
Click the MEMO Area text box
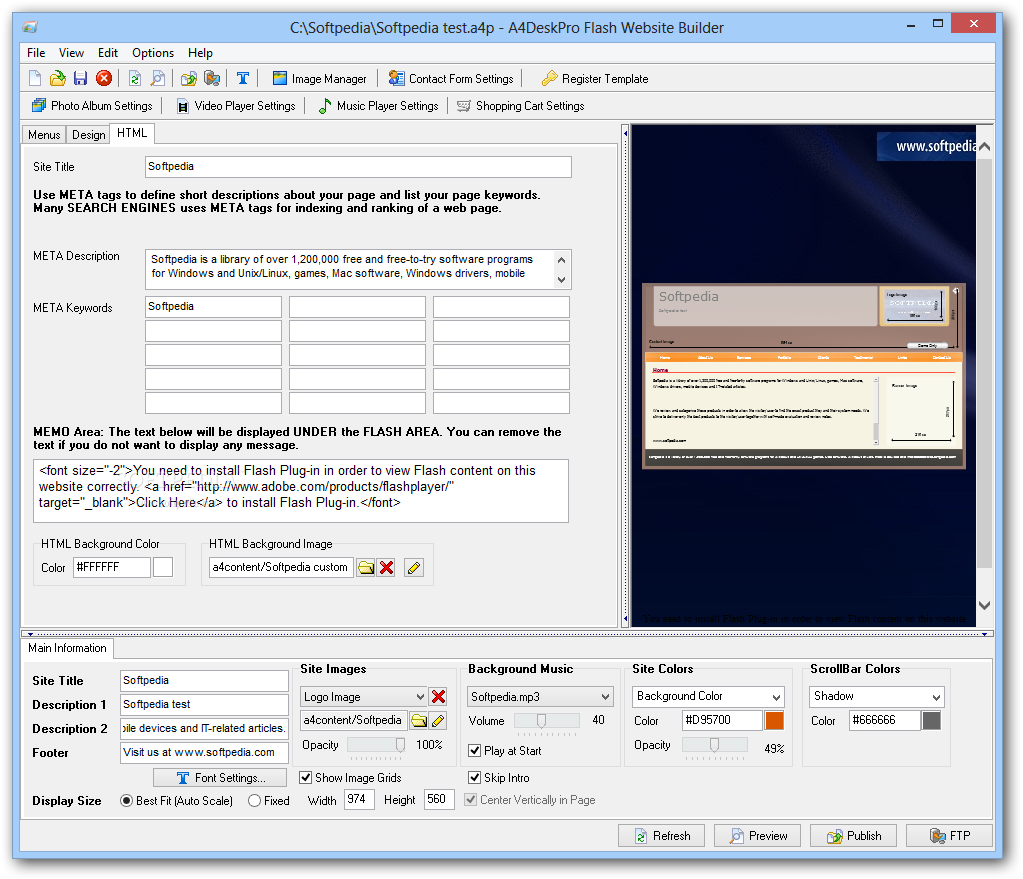[301, 491]
